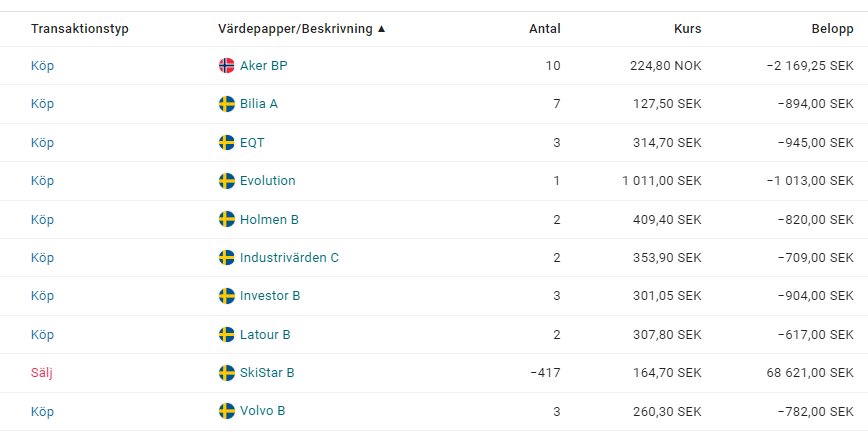
Task: Open the Investor B security link
Action: pos(270,296)
